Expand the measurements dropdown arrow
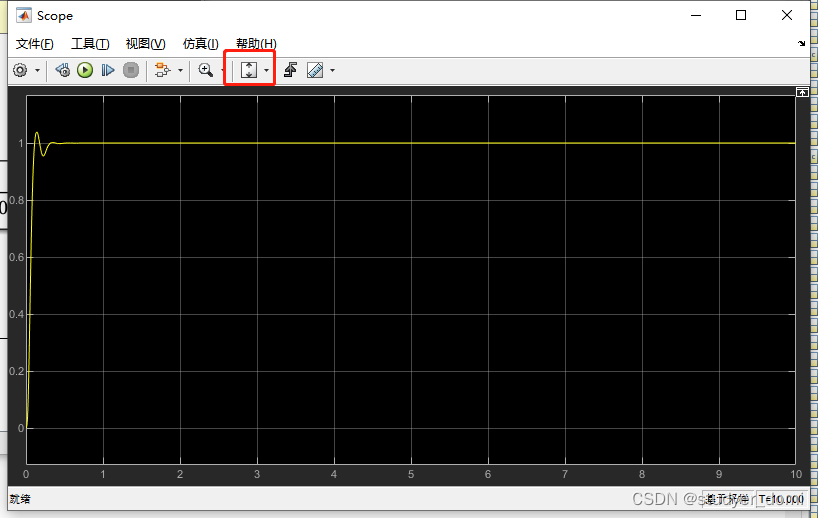818x518 pixels. [x=332, y=70]
